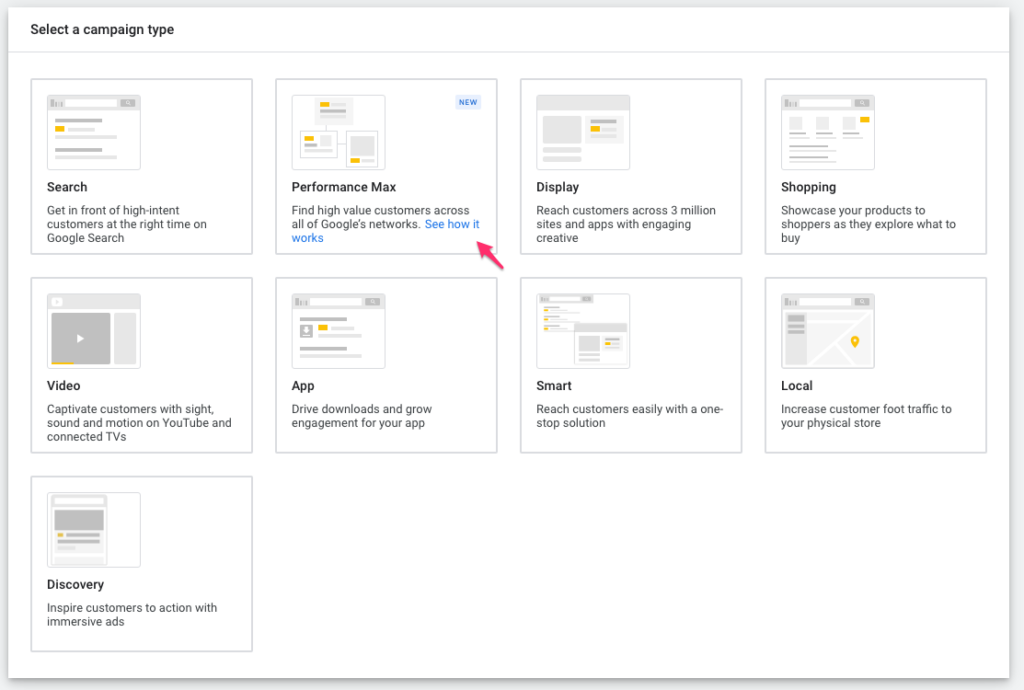Choose the Video campaign title
Viewport: 1024px width, 690px height.
pyautogui.click(x=63, y=386)
